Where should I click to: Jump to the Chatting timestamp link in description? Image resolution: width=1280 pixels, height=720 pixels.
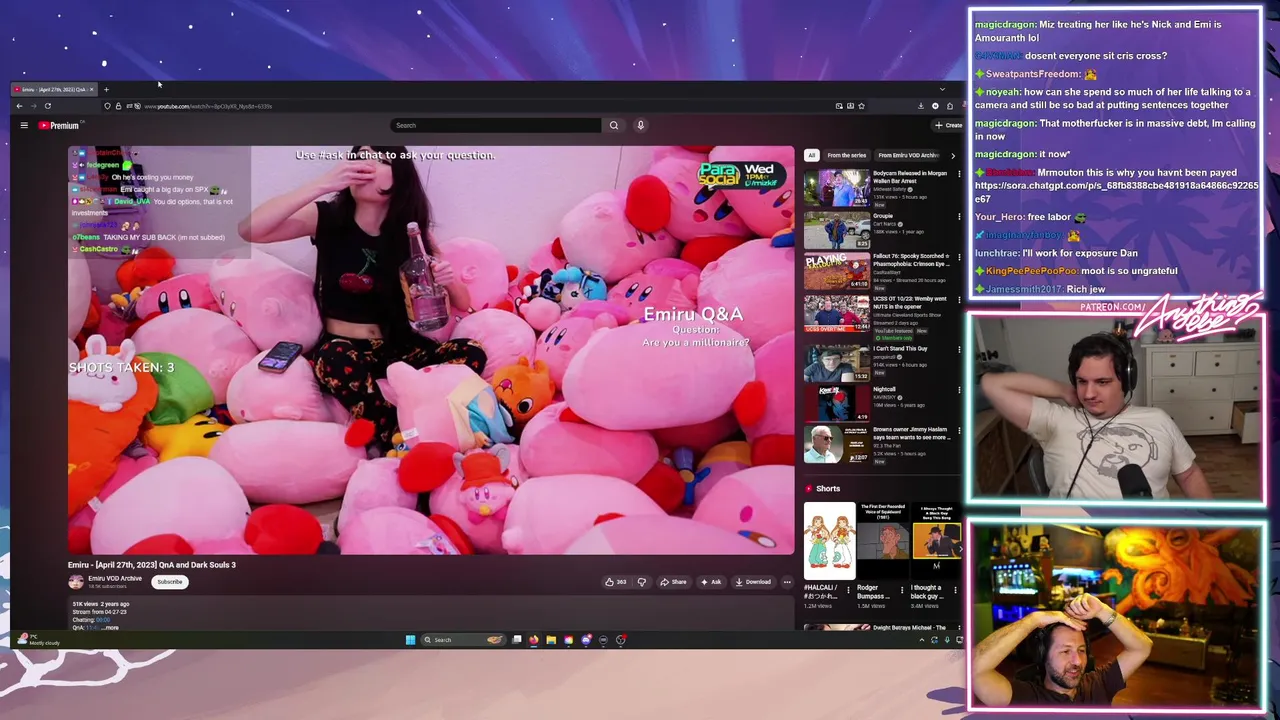(x=102, y=620)
